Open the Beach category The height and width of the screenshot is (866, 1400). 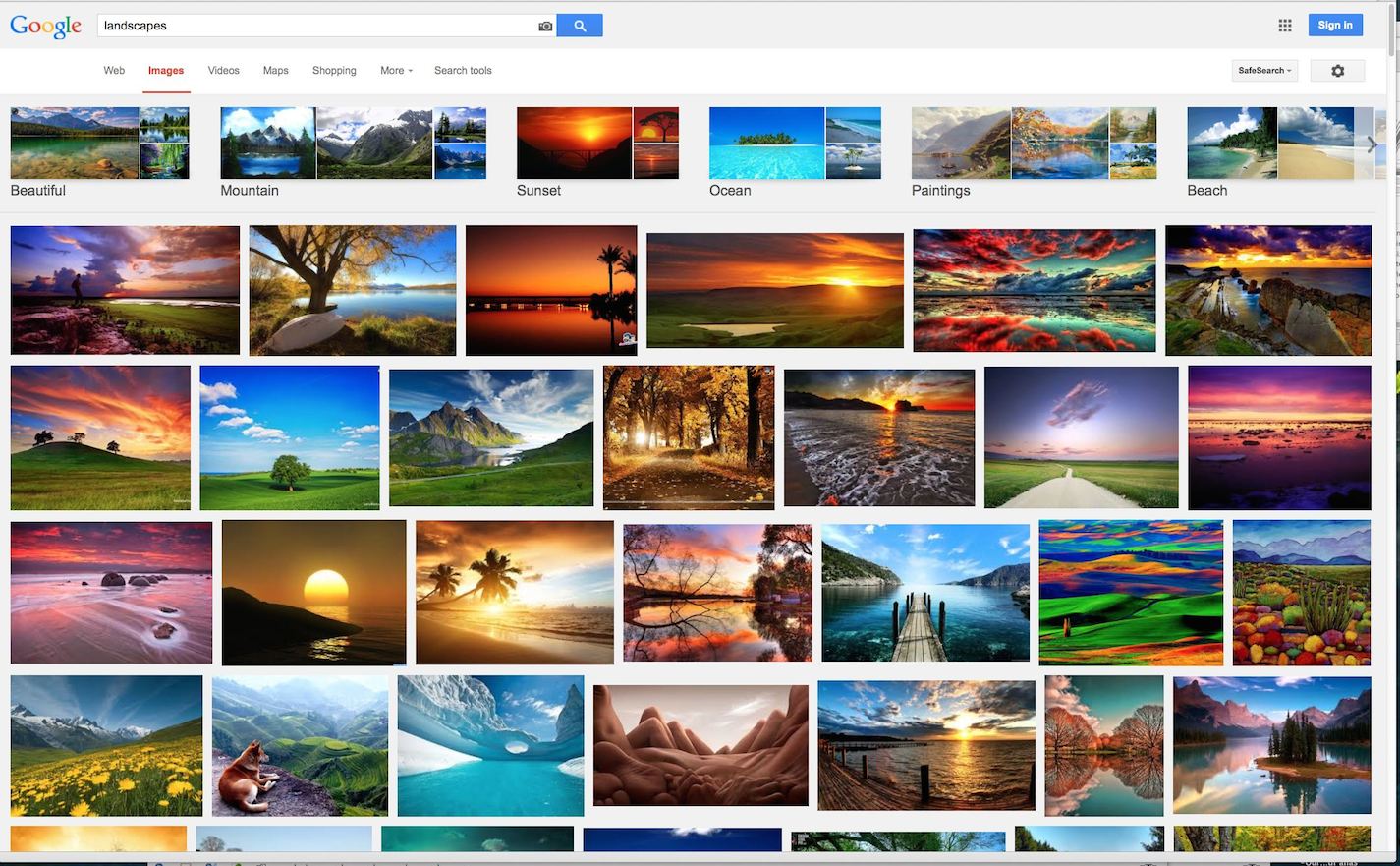(x=1281, y=152)
